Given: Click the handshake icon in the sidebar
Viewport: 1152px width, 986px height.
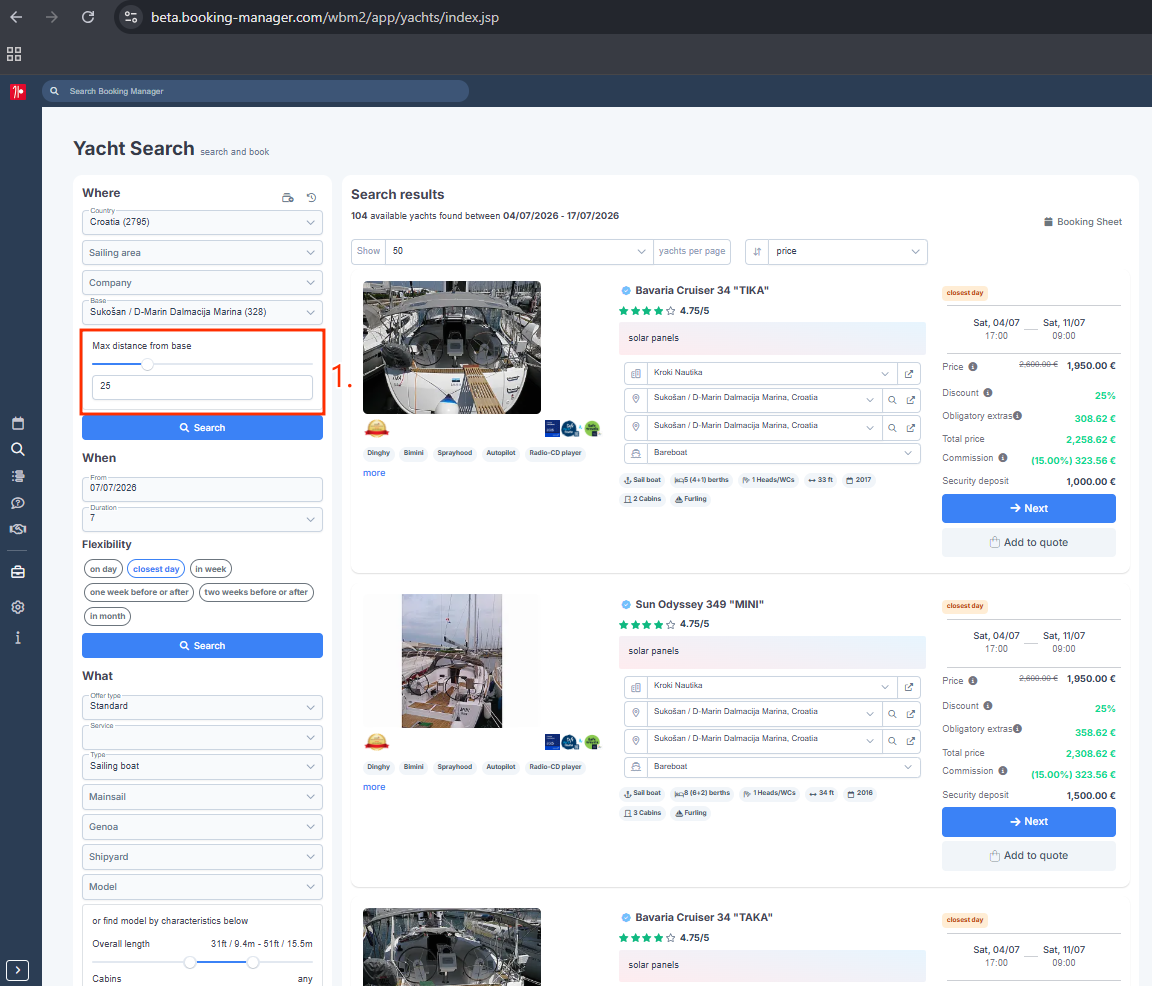Looking at the screenshot, I should point(17,529).
